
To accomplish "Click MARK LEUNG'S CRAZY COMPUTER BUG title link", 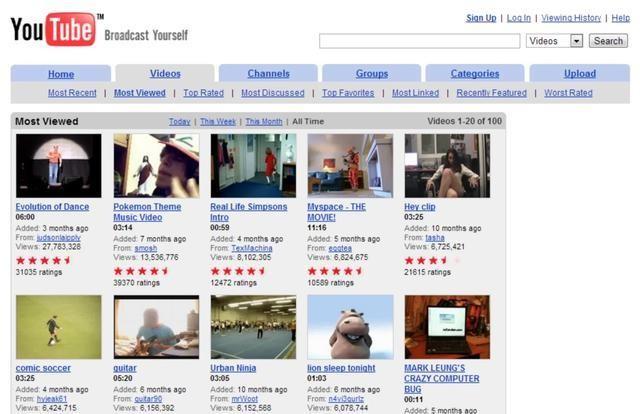I will pyautogui.click(x=442, y=379).
